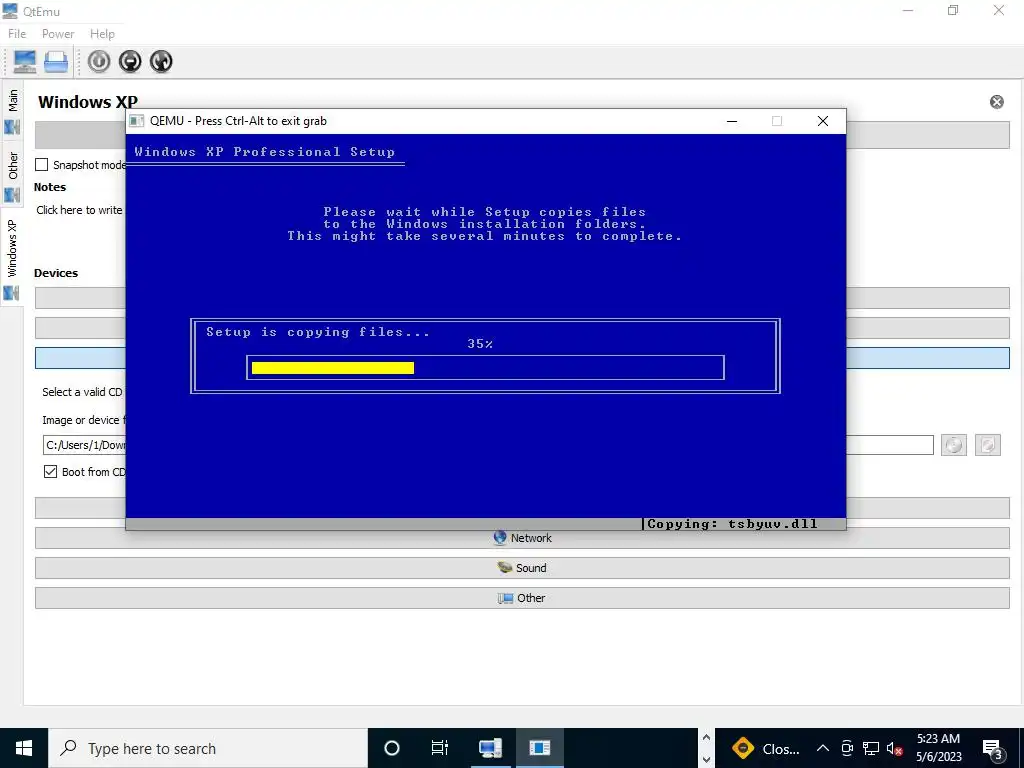Screen dimensions: 1024x768
Task: Open the Help menu
Action: pyautogui.click(x=103, y=34)
